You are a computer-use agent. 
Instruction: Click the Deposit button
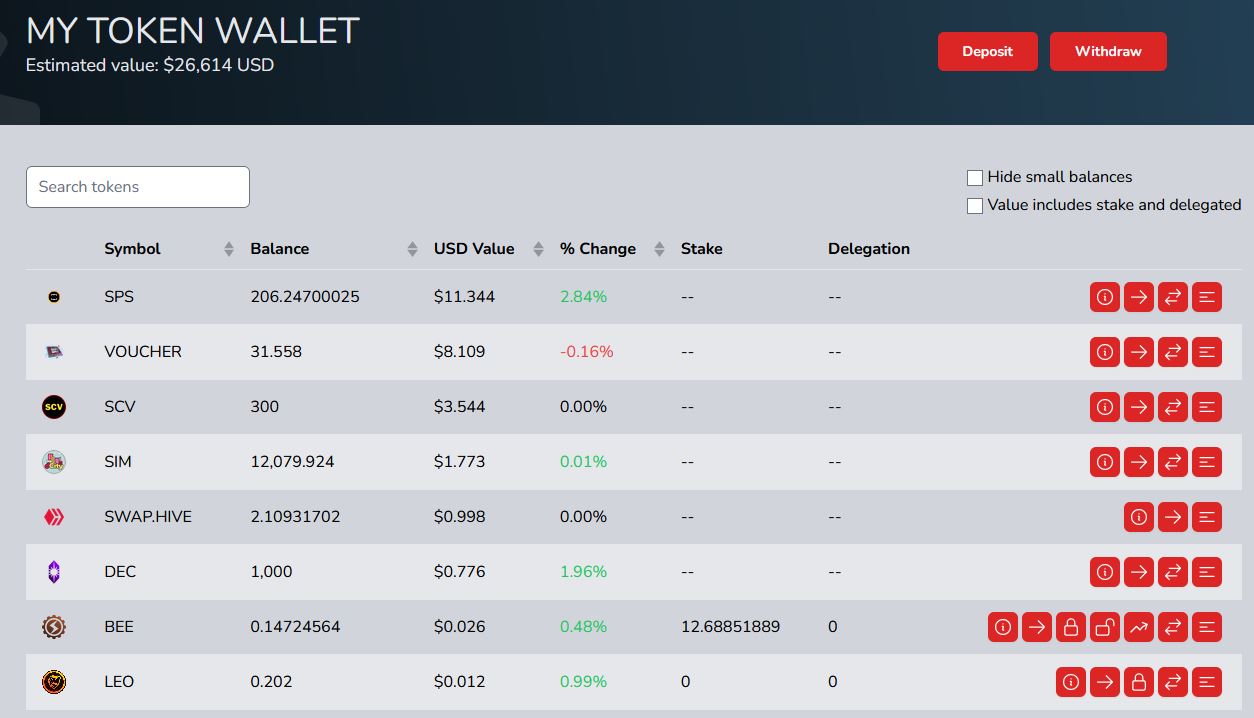coord(988,52)
